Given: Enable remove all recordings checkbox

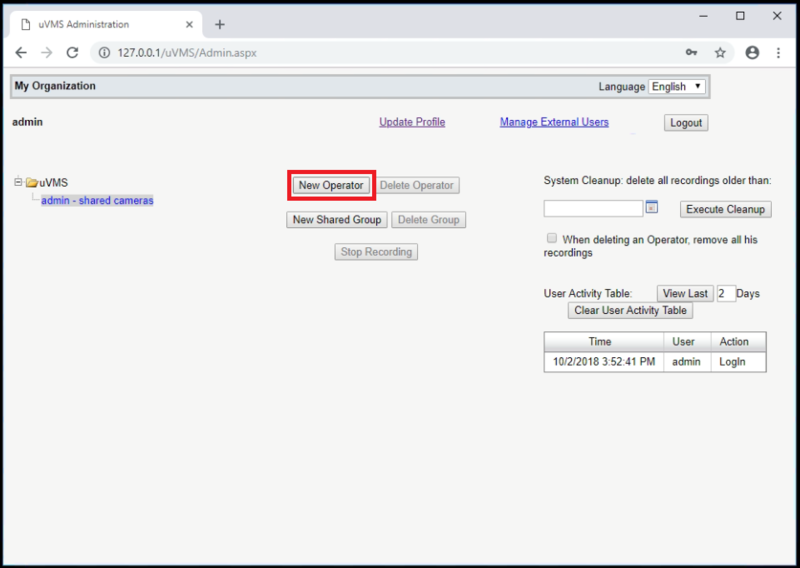Looking at the screenshot, I should pos(552,238).
